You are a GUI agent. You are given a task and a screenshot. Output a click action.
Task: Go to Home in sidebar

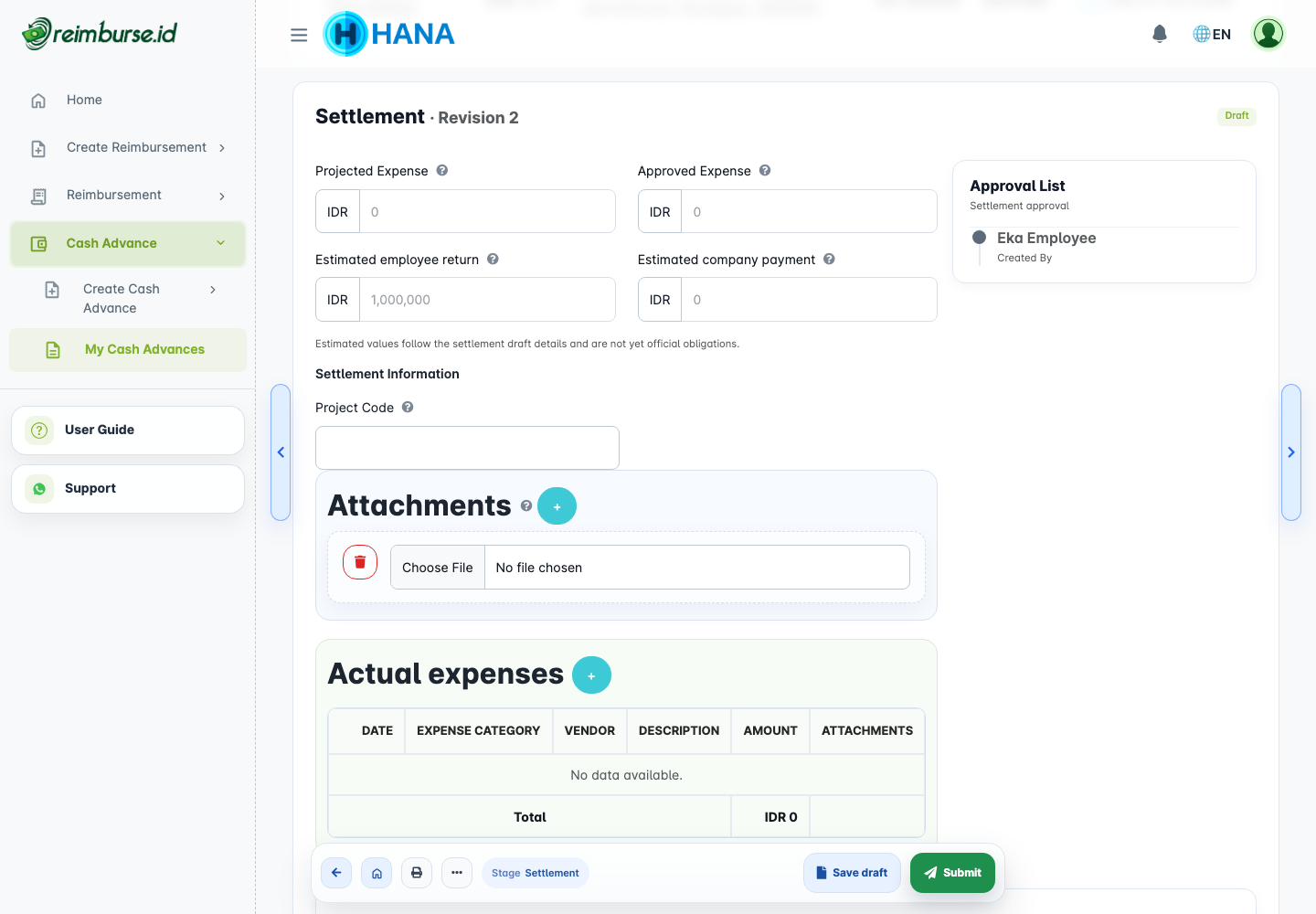tap(128, 100)
